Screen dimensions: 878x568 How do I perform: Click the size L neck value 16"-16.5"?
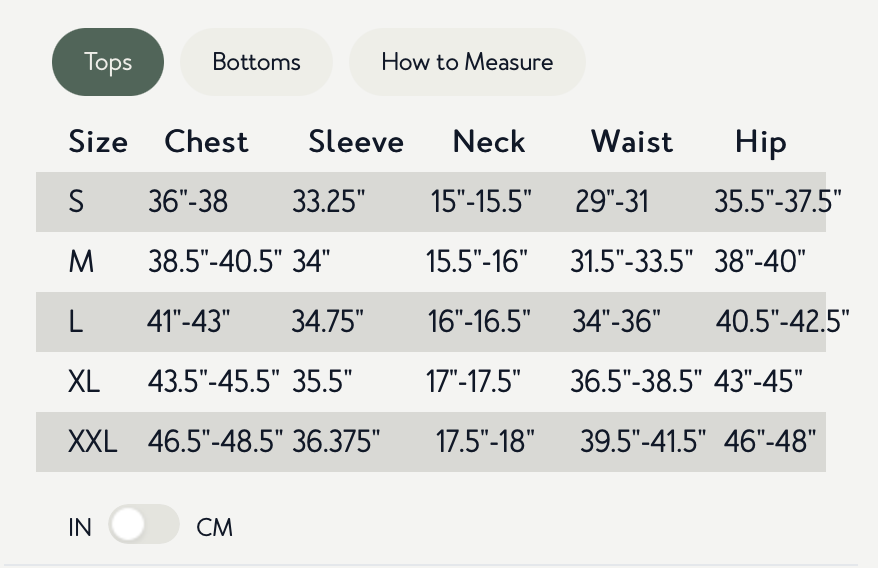(x=479, y=322)
